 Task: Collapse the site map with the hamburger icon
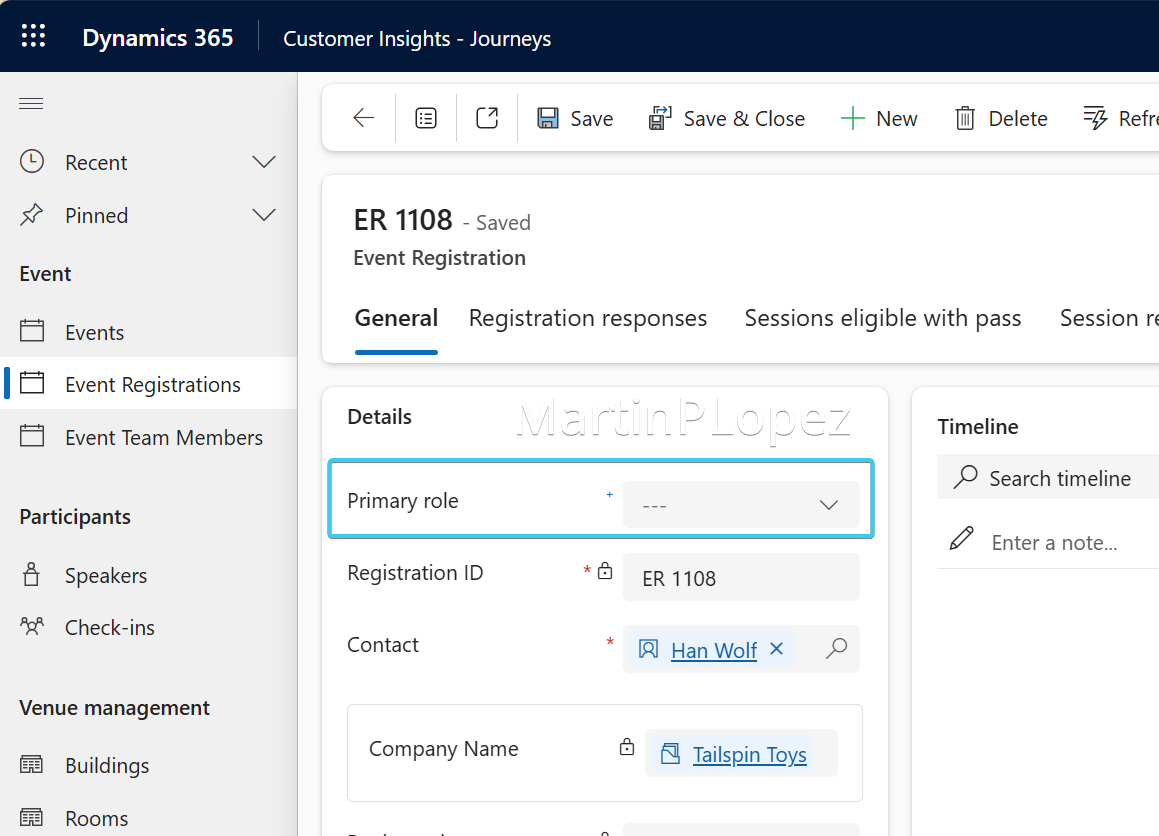[30, 103]
